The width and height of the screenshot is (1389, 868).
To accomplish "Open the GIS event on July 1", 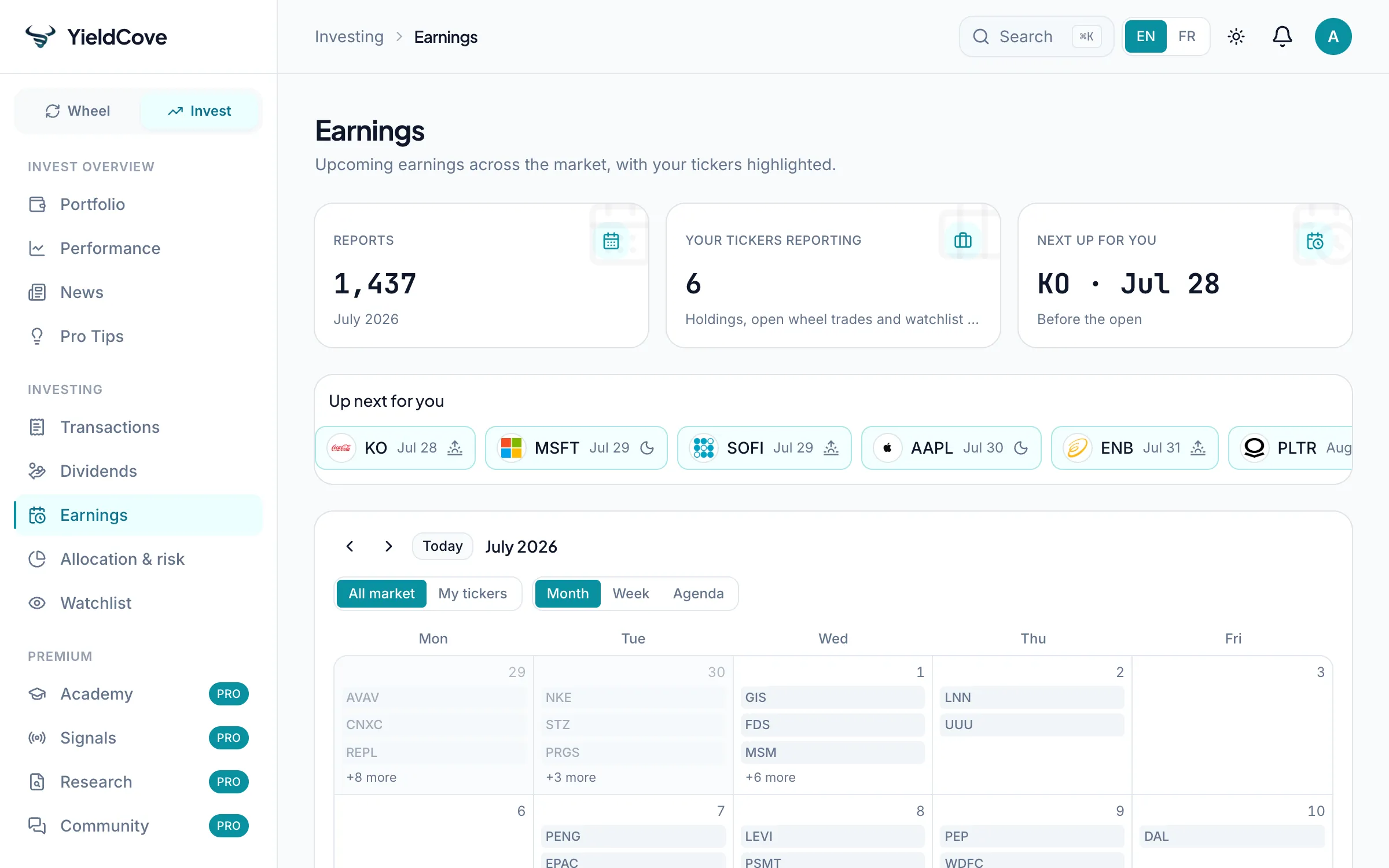I will tap(832, 697).
